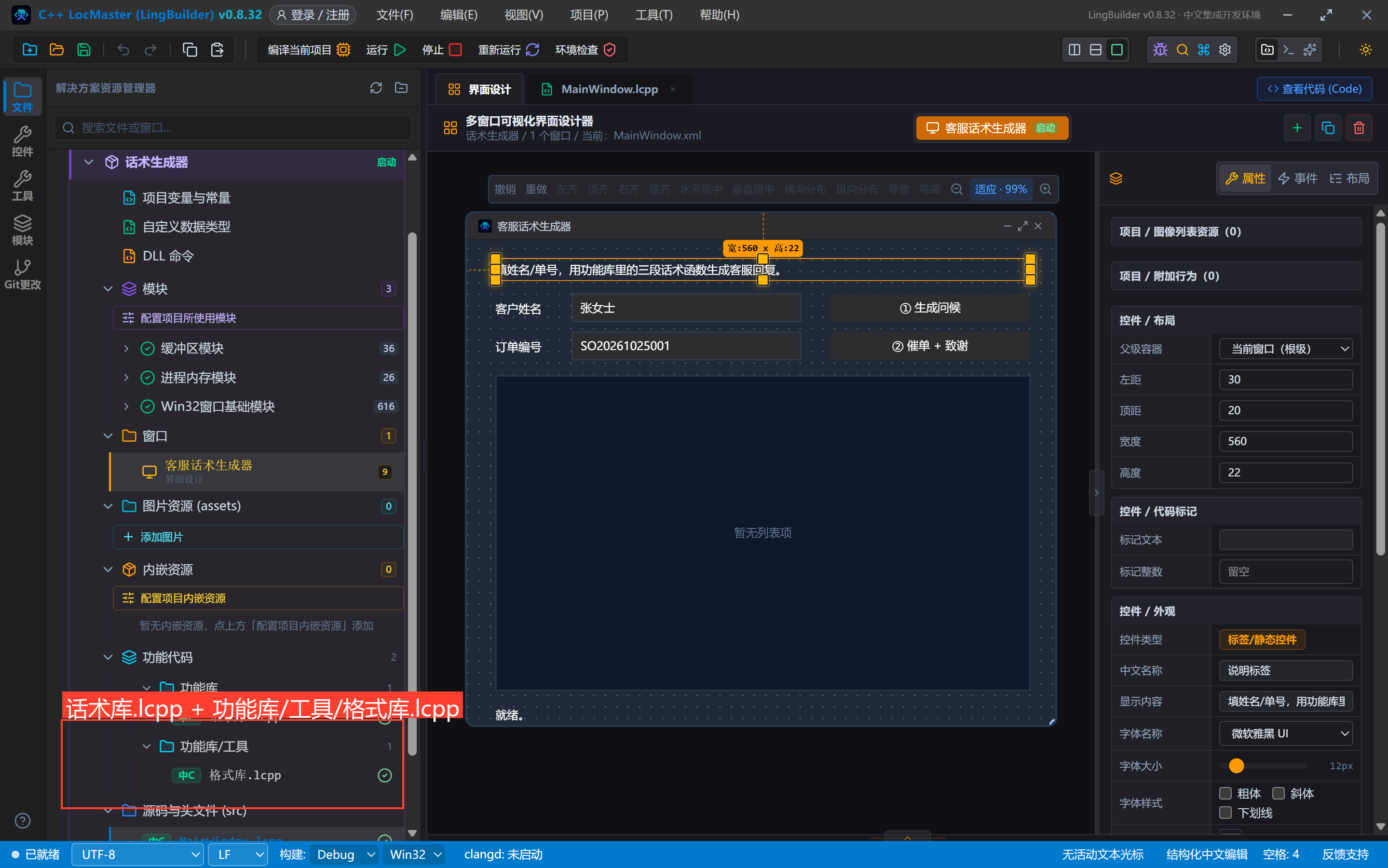Viewport: 1388px width, 868px height.
Task: Open the Debug build configuration dropdown
Action: click(343, 855)
